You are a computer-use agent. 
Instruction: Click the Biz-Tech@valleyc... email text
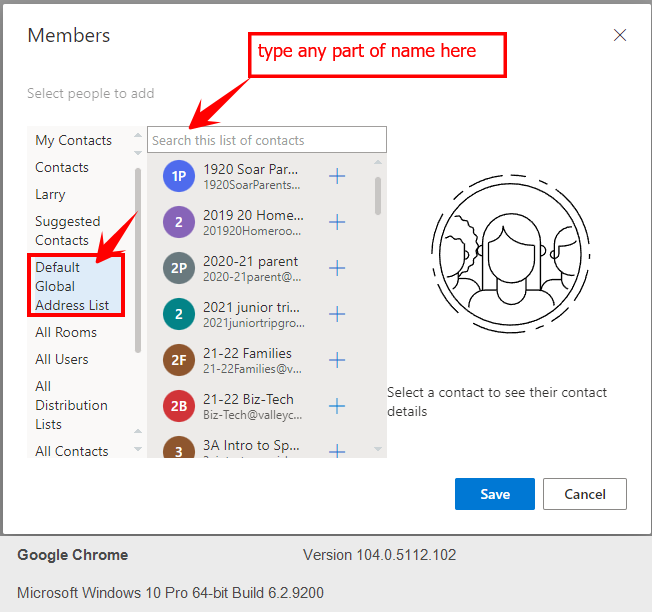point(252,415)
